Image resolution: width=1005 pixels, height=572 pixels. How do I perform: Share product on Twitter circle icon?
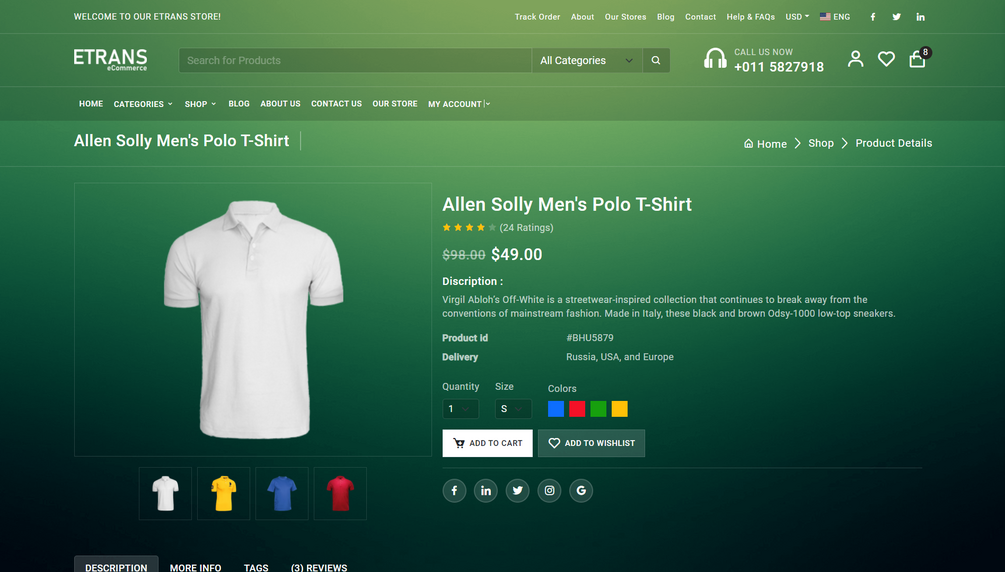tap(517, 491)
